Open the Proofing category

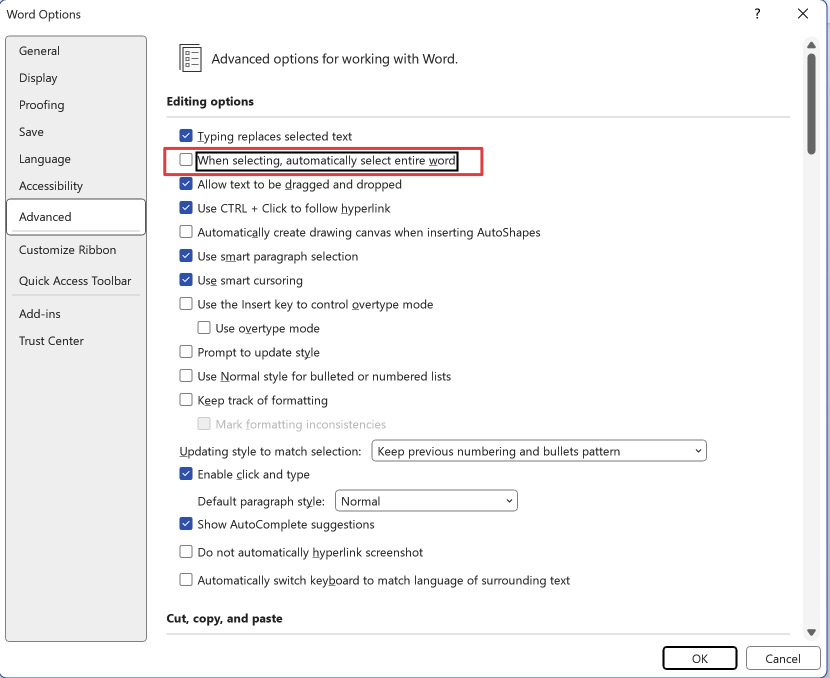pos(41,105)
